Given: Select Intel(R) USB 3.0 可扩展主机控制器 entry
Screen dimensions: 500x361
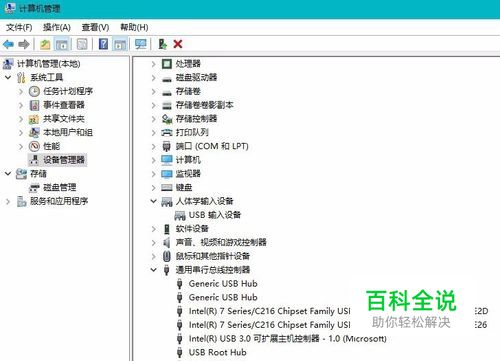Looking at the screenshot, I should [x=288, y=339].
